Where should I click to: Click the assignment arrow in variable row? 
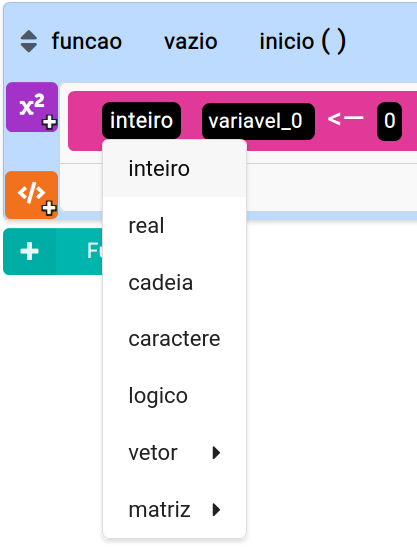click(x=345, y=119)
